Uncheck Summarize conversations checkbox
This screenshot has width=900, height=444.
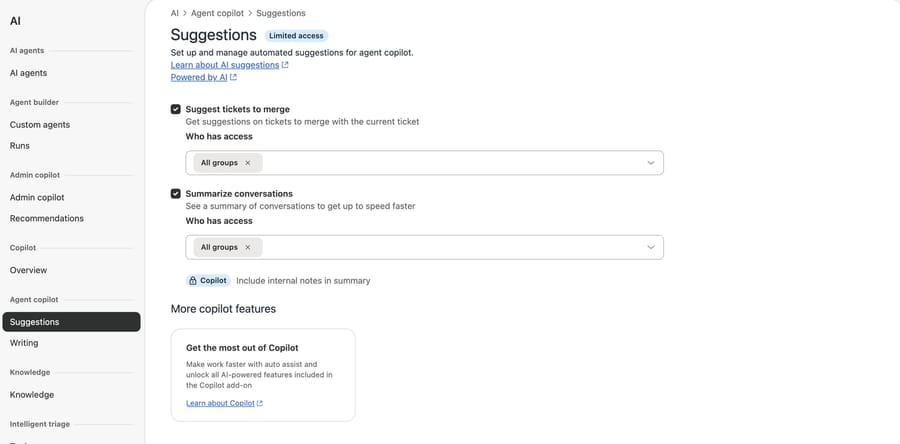[x=176, y=194]
